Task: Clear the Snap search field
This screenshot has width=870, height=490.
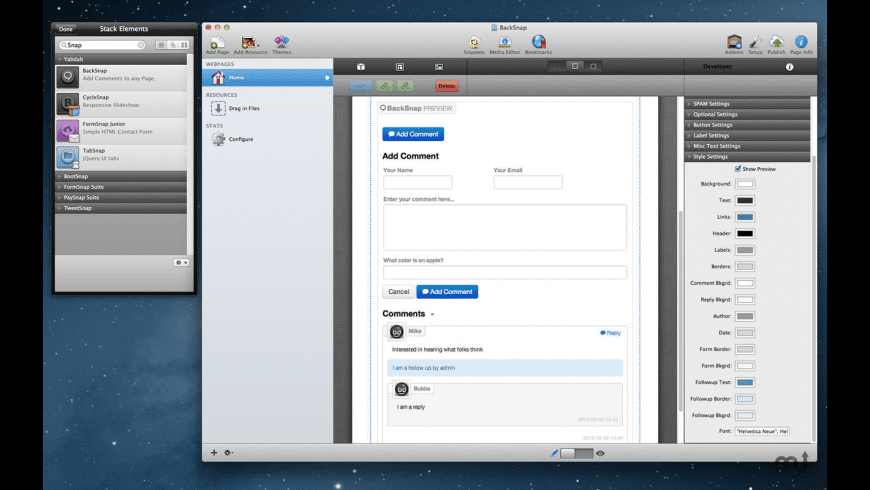Action: point(141,45)
